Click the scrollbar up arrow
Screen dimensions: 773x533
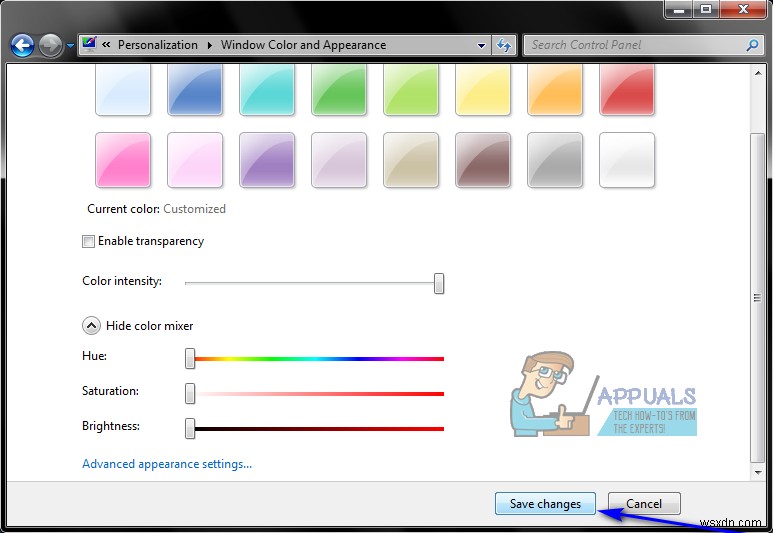[758, 73]
